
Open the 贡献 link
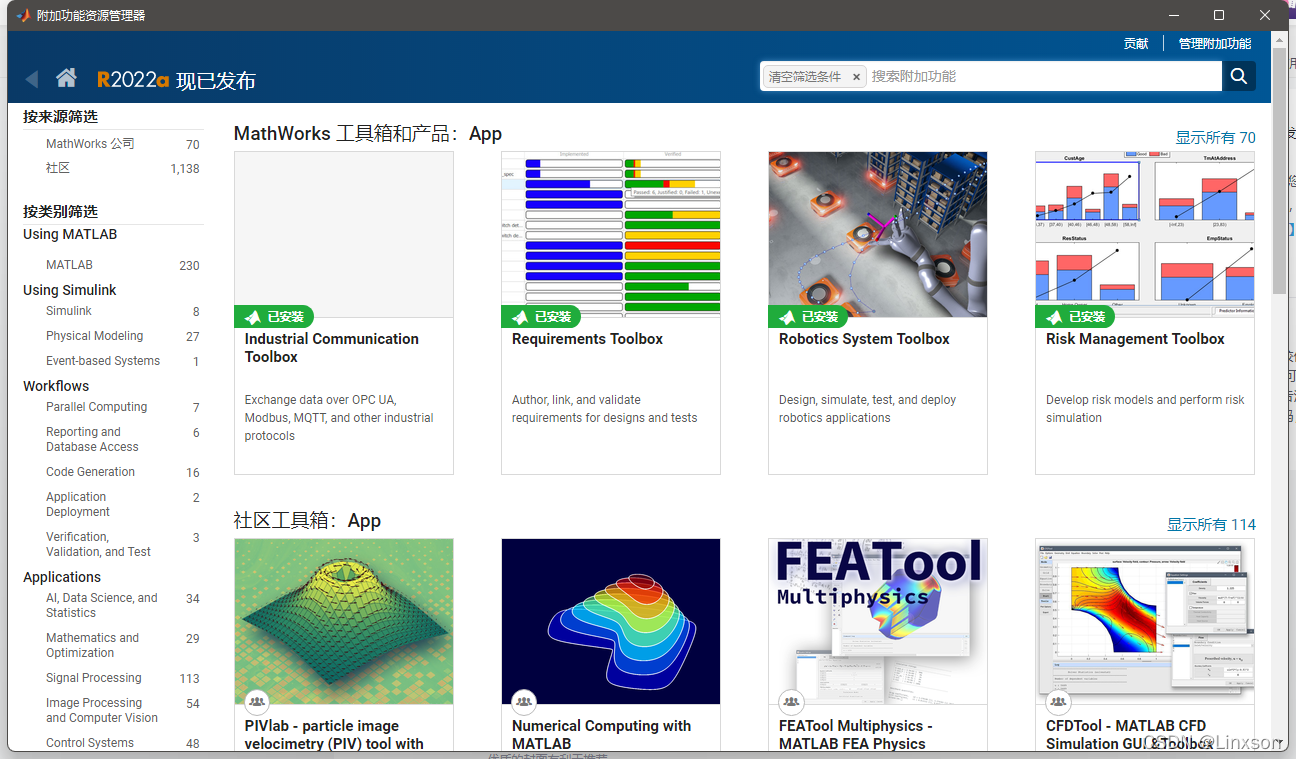1136,44
